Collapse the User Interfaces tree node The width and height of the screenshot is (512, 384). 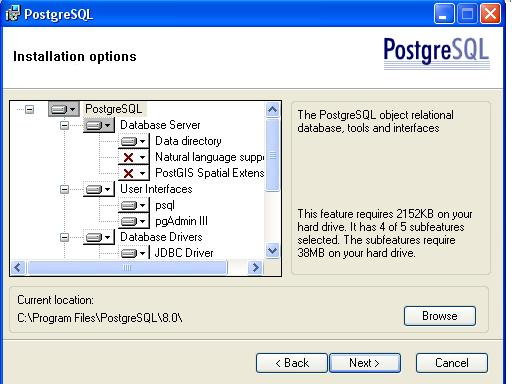[x=64, y=189]
